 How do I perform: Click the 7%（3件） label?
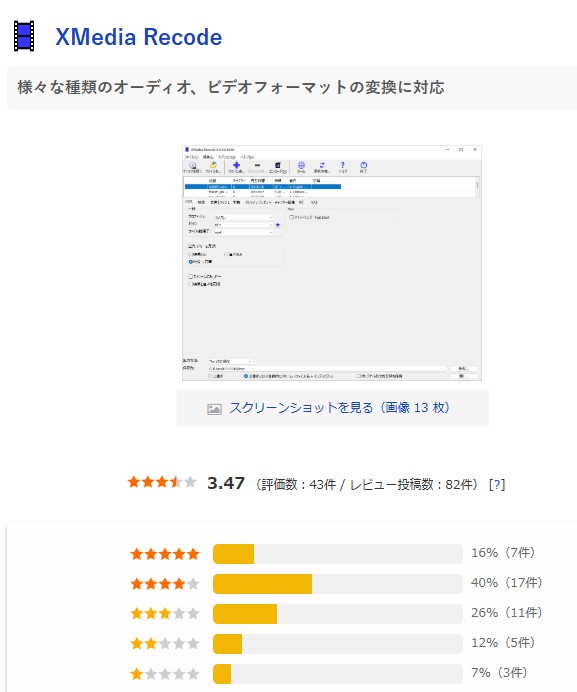pyautogui.click(x=500, y=673)
